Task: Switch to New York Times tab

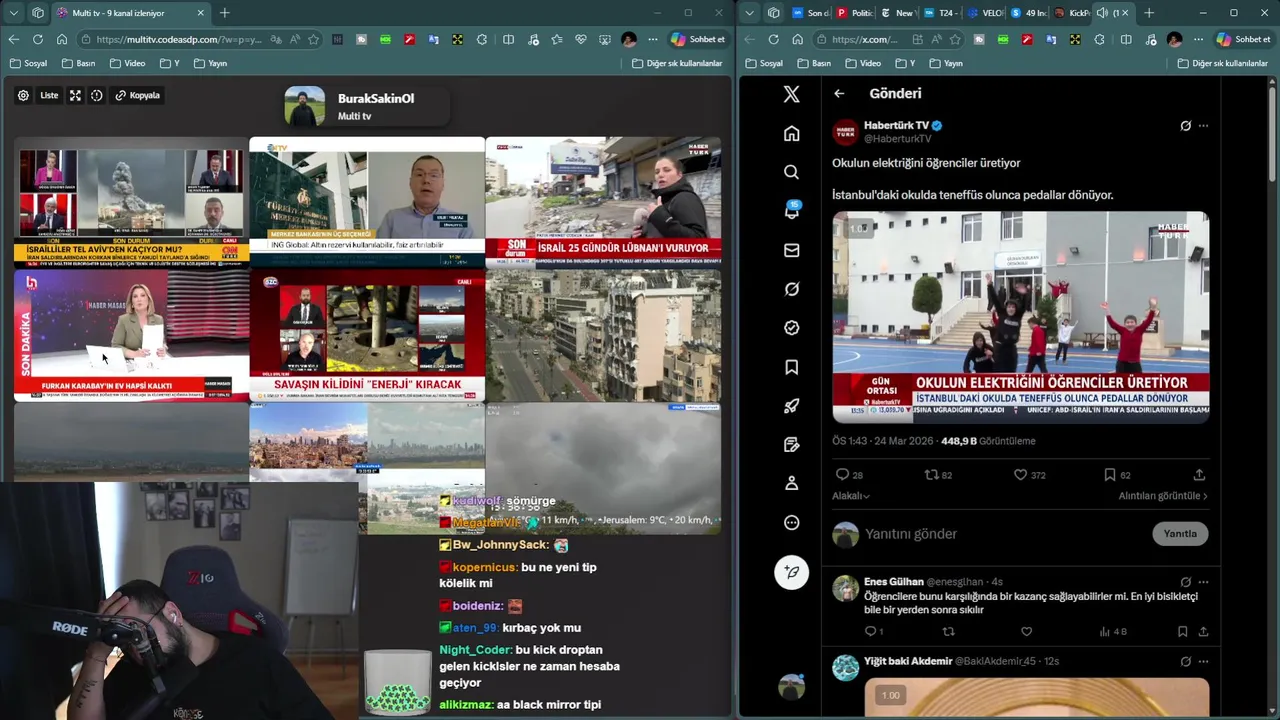Action: (898, 13)
